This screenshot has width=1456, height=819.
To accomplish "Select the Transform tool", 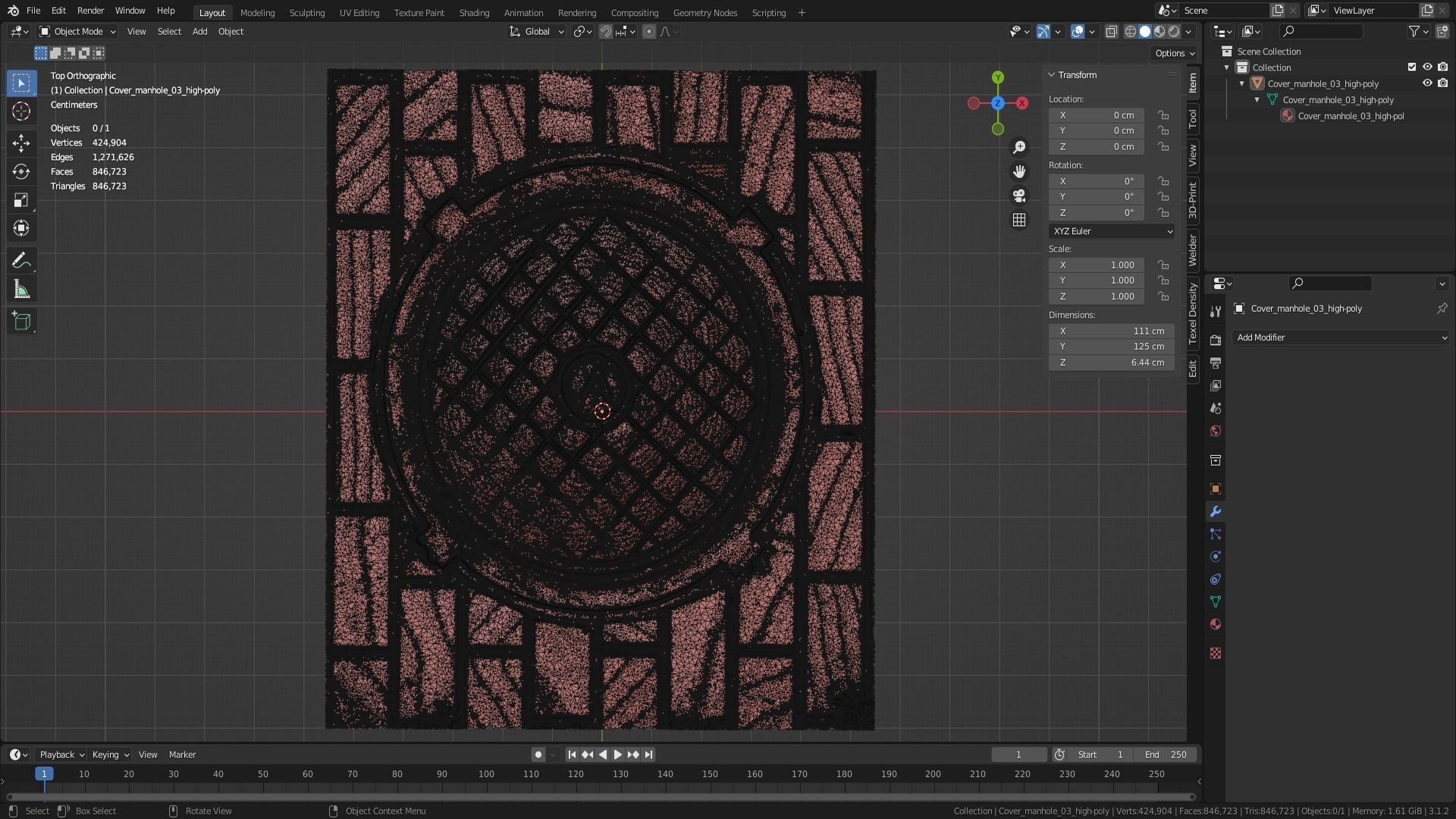I will [21, 228].
